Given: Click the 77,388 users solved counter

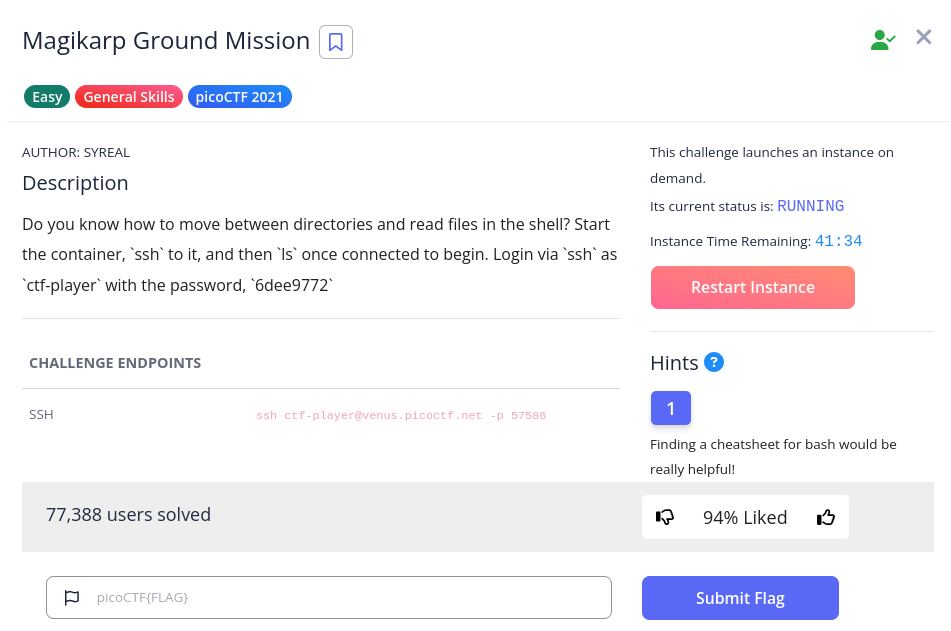Looking at the screenshot, I should (128, 514).
